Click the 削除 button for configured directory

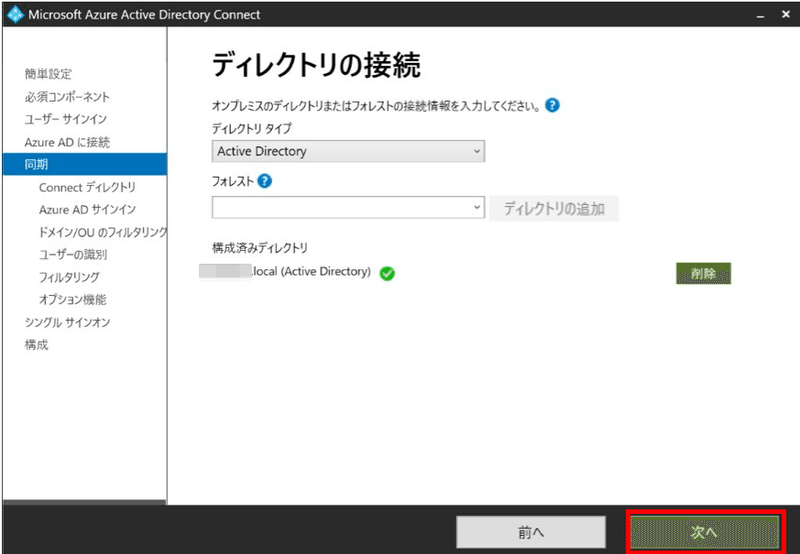pos(703,273)
